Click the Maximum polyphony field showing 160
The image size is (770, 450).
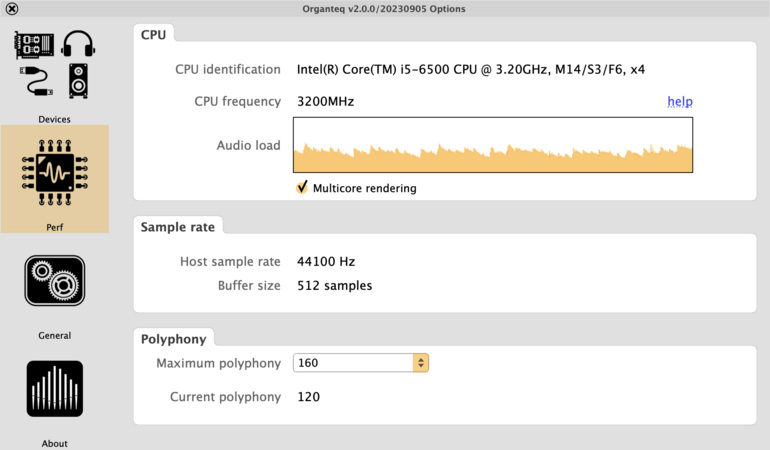(x=360, y=363)
